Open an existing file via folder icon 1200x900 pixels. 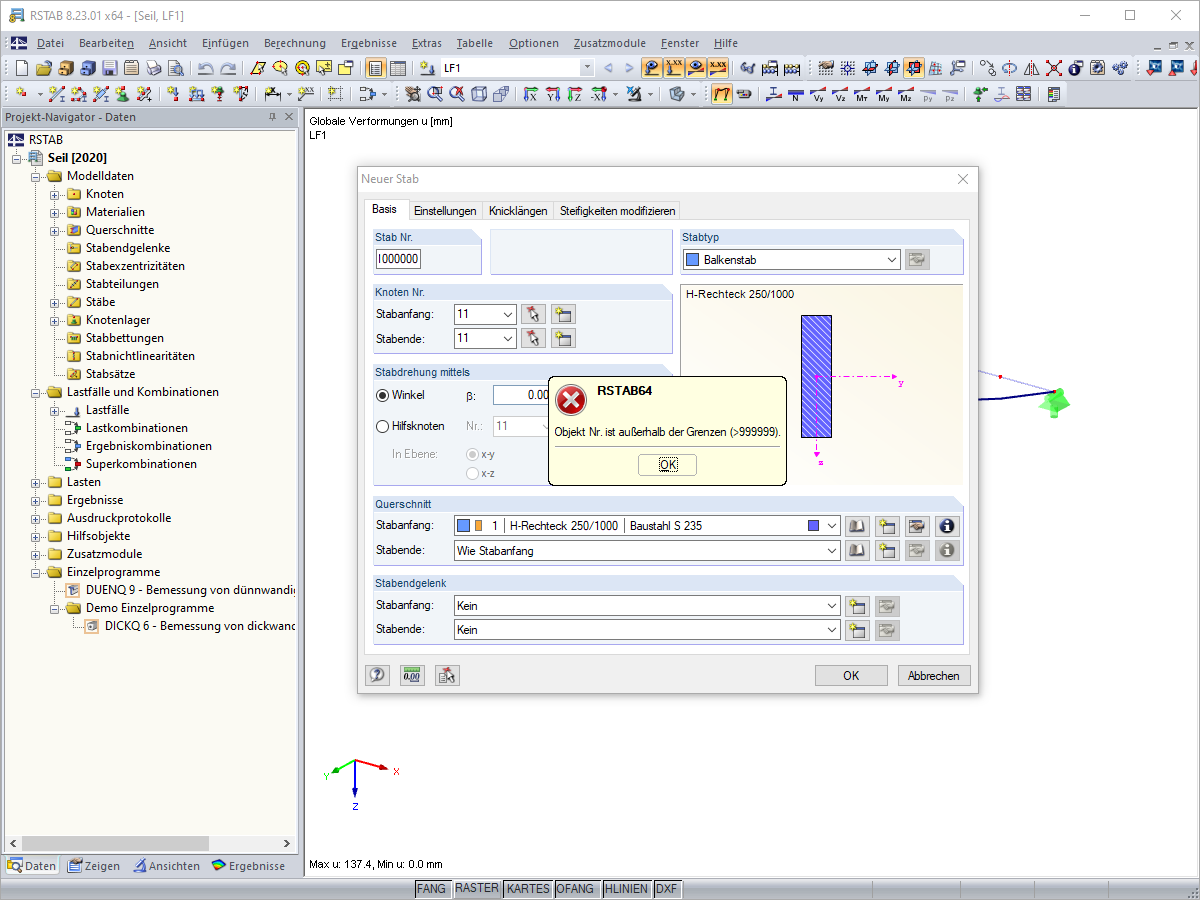click(43, 68)
